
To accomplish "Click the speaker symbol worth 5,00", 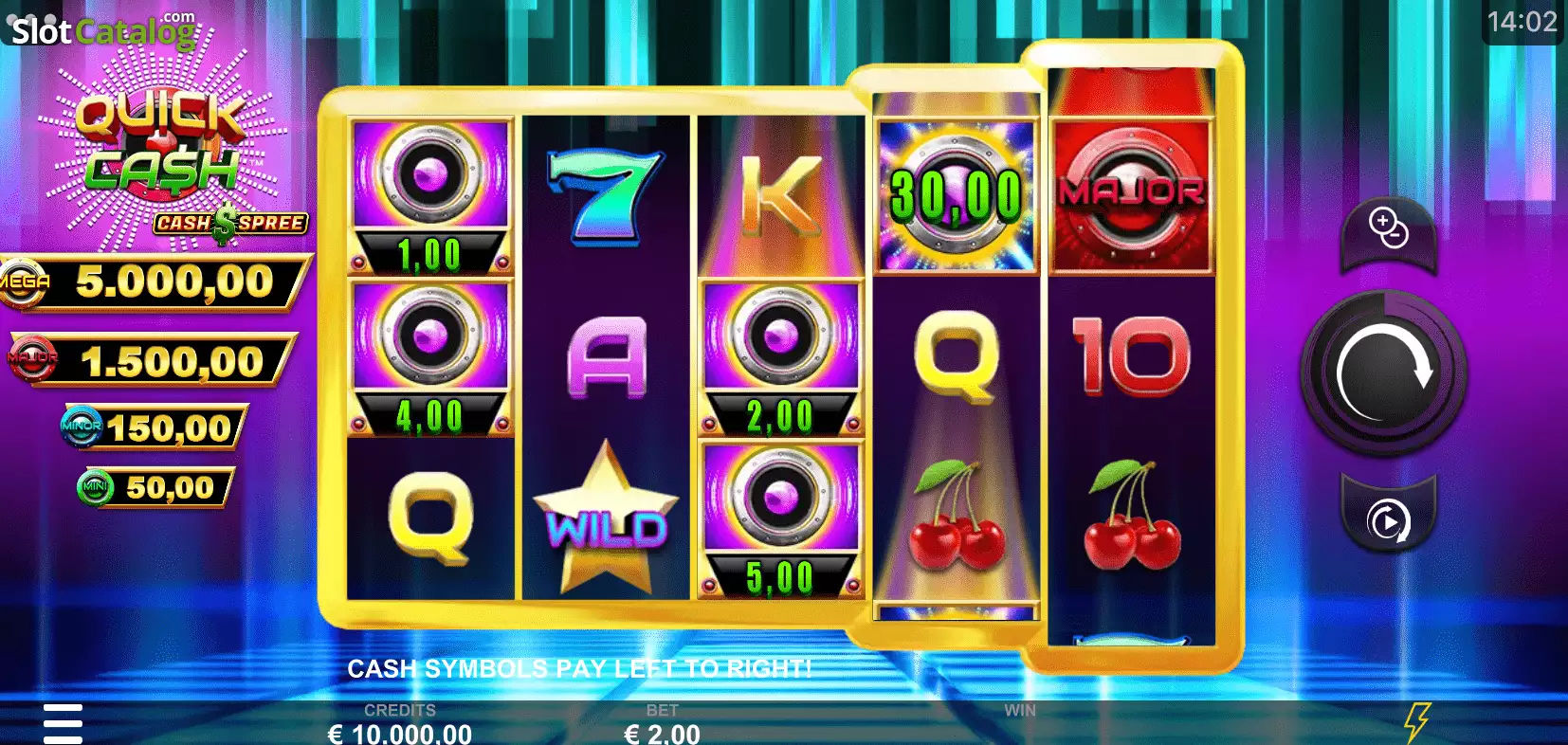I will pos(780,519).
